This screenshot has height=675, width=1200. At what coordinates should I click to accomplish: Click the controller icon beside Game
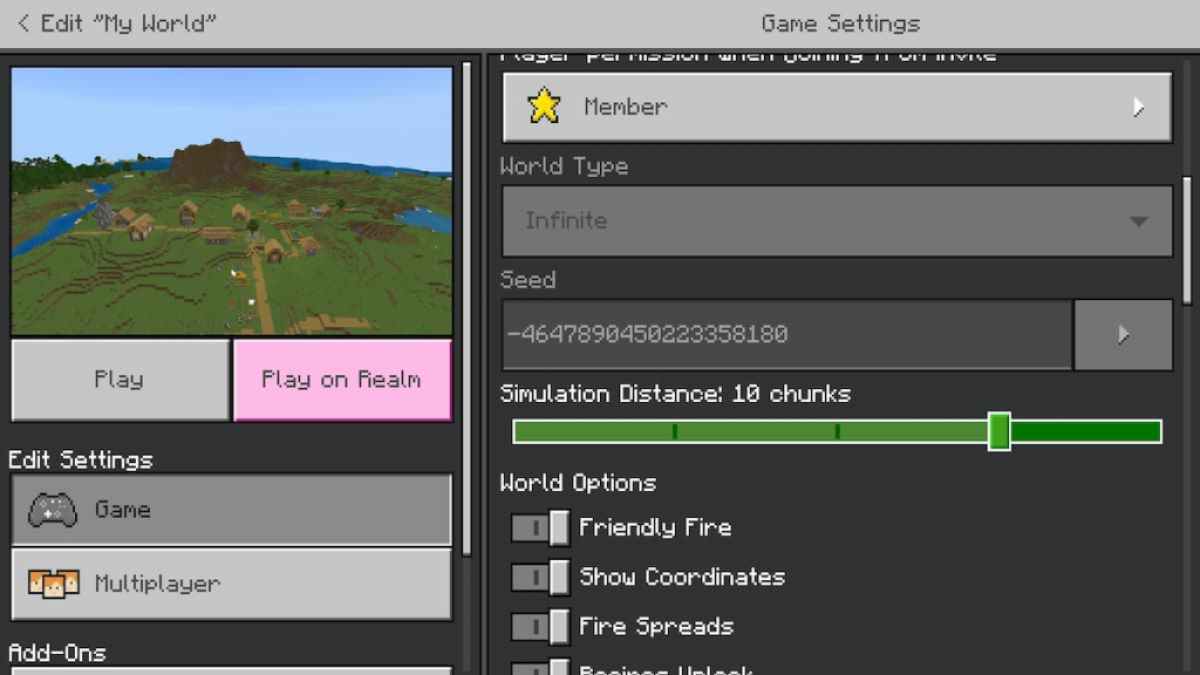click(52, 510)
